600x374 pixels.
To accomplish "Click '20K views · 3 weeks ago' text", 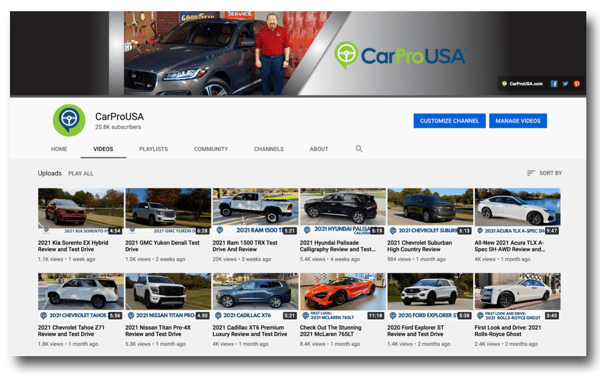I will click(242, 259).
